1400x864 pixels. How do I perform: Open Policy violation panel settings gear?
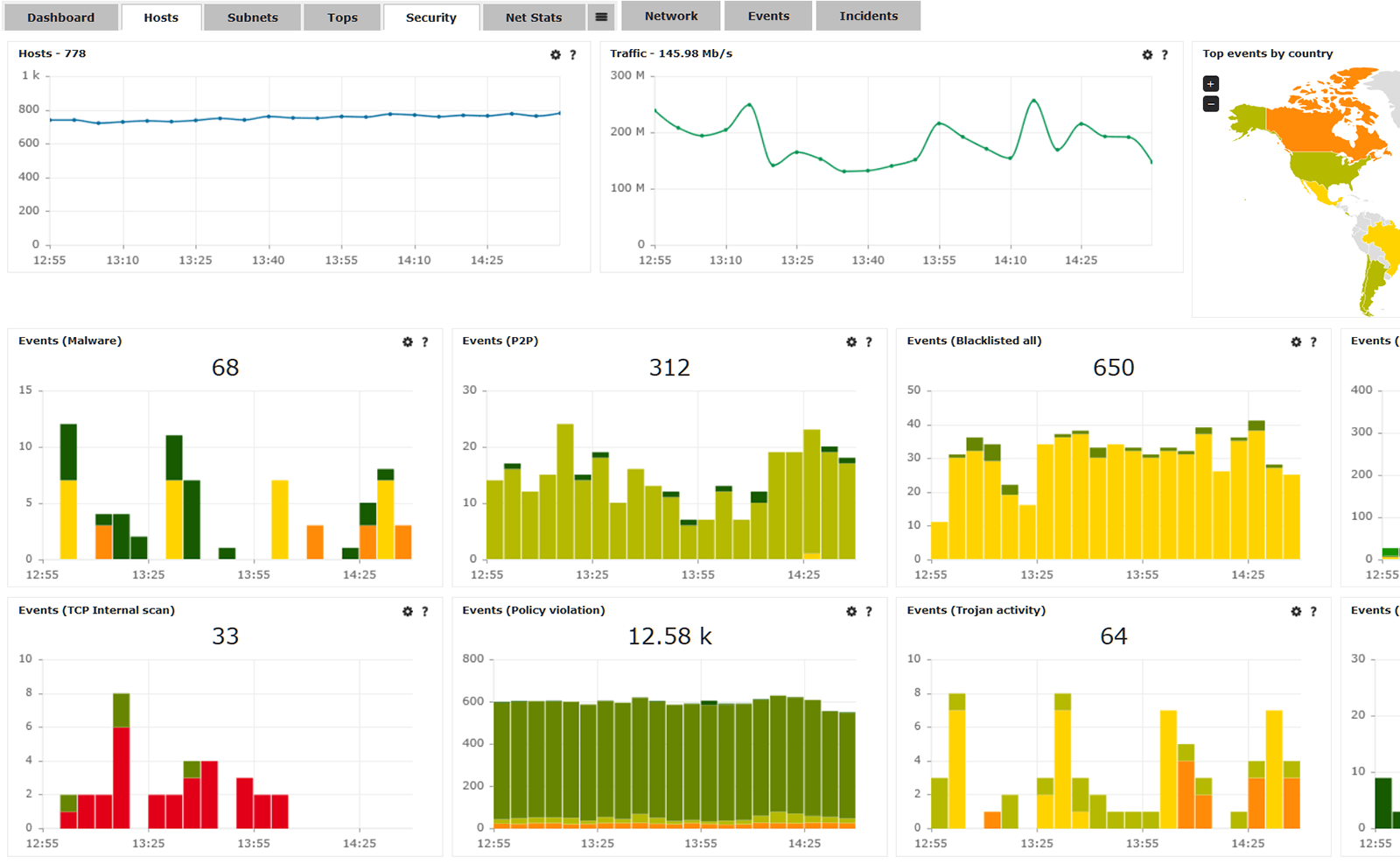coord(850,612)
